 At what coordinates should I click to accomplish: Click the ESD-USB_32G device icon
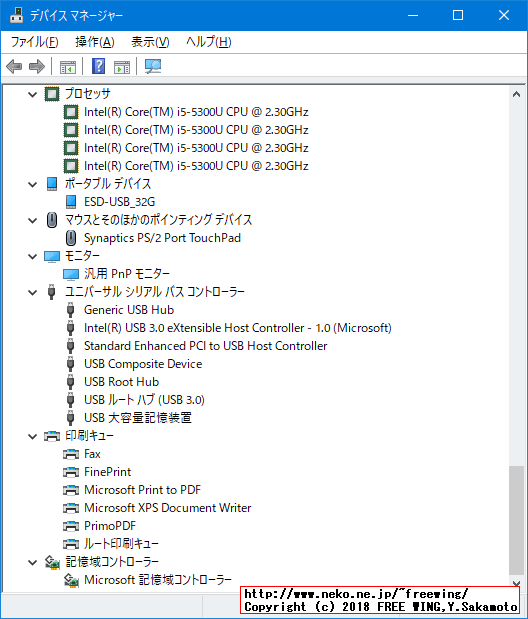click(71, 202)
